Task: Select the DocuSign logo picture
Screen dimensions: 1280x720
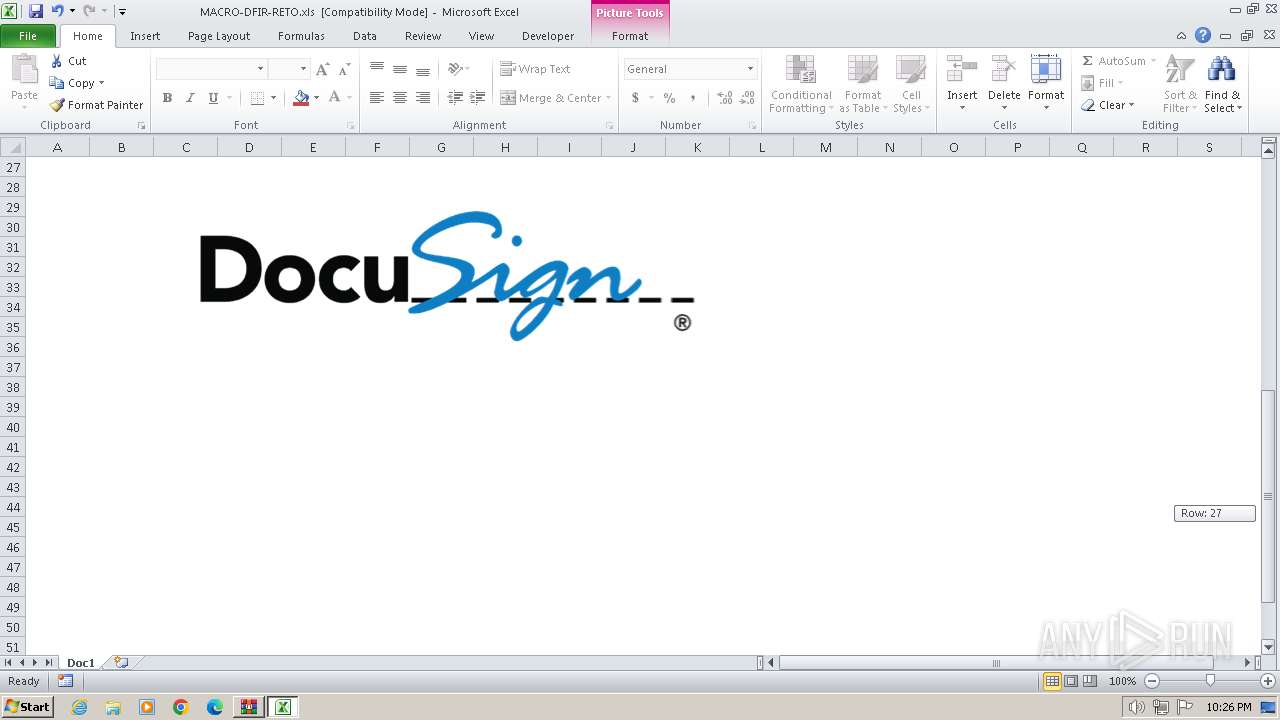Action: 447,275
